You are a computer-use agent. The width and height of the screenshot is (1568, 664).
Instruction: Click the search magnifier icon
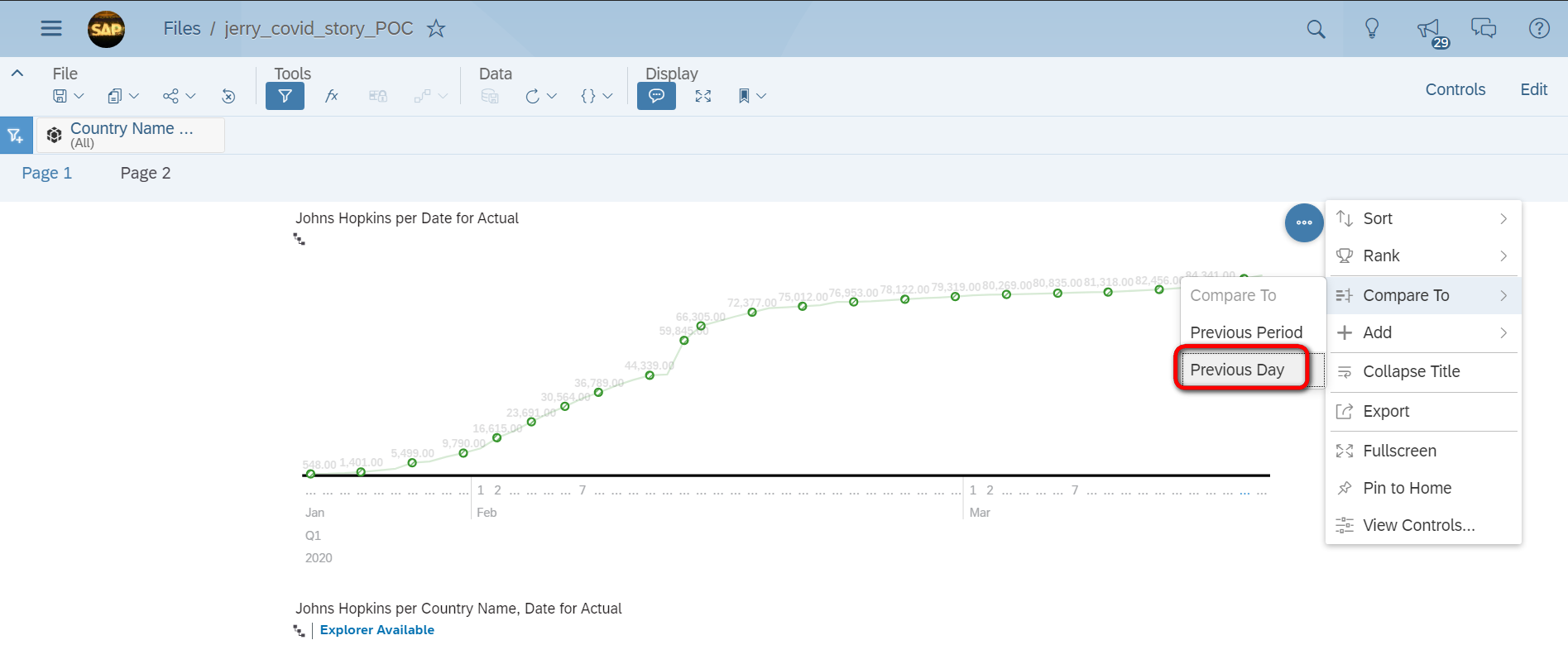click(x=1316, y=29)
